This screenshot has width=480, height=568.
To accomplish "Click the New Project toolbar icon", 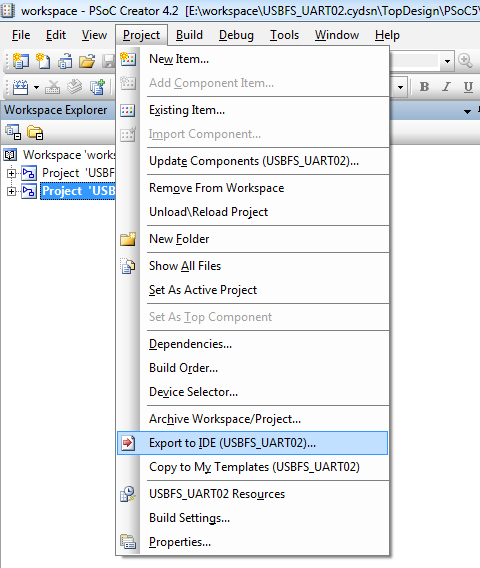I will point(20,60).
